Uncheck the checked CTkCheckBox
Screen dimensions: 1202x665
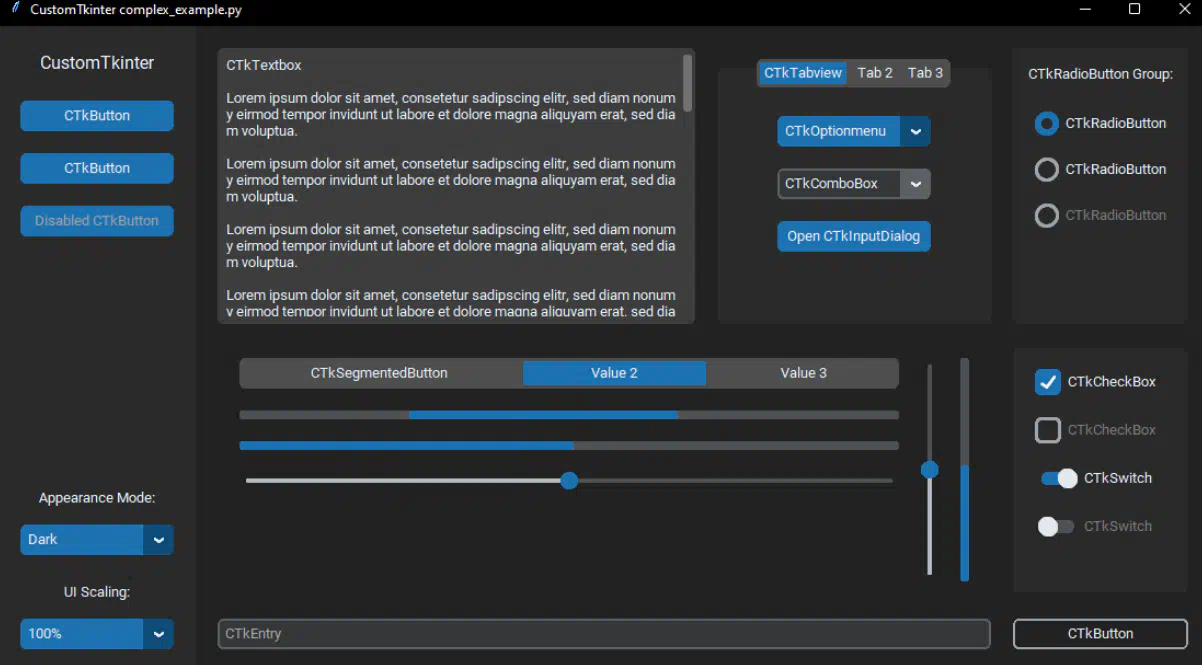1047,382
